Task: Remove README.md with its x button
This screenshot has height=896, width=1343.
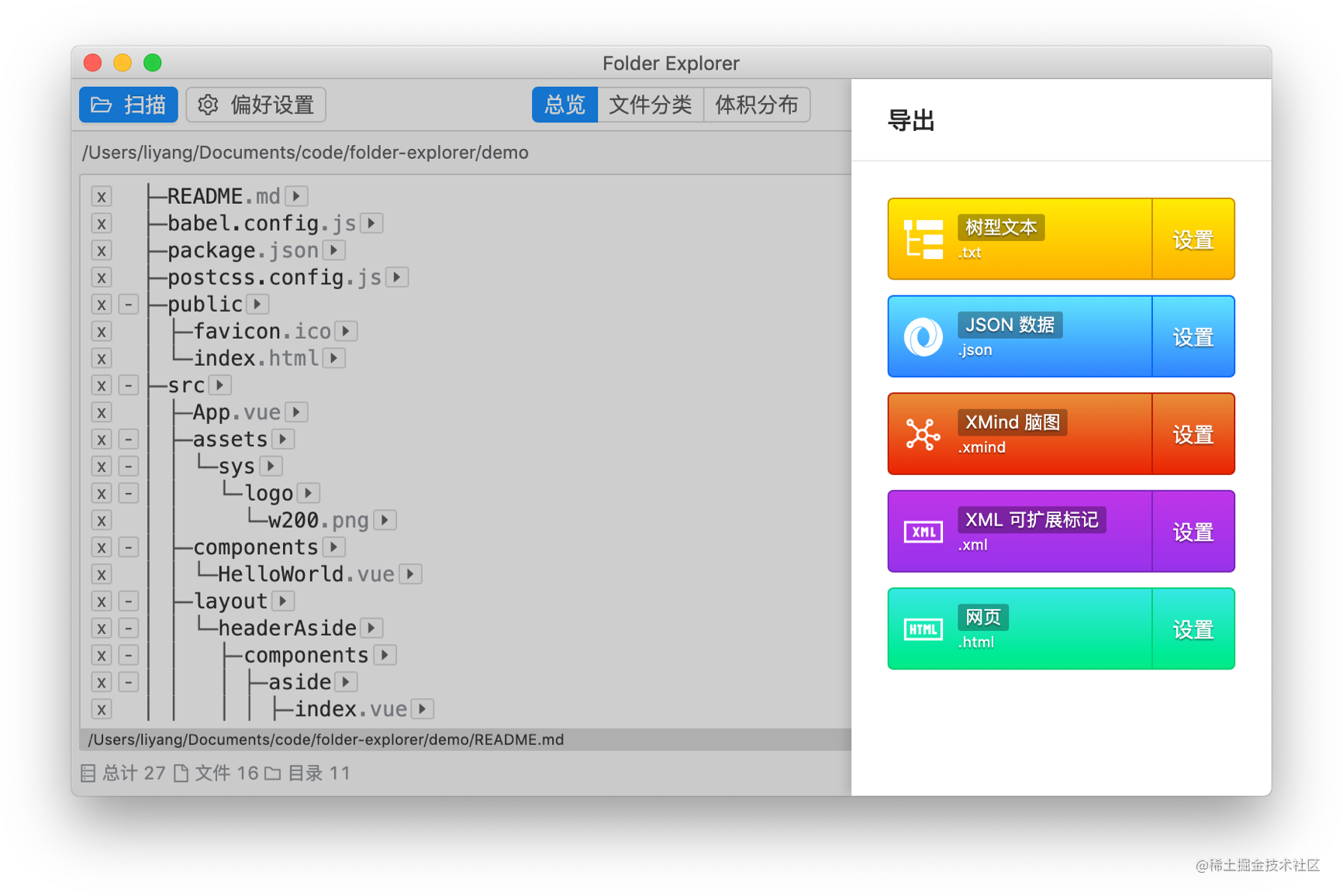Action: pos(102,197)
